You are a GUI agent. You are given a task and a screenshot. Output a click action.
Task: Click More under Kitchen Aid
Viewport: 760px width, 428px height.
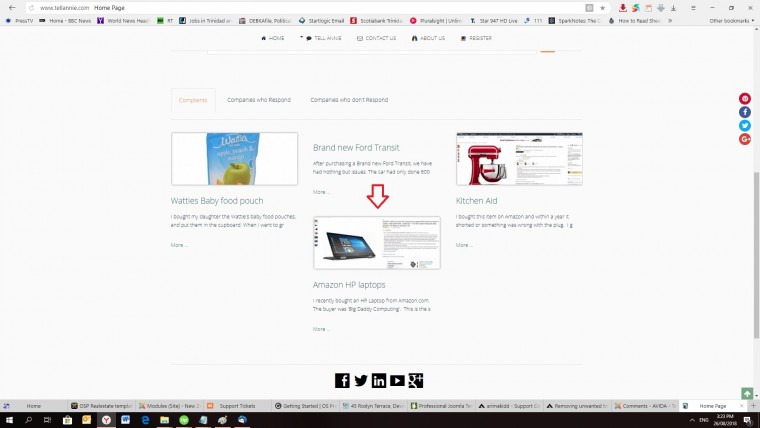(464, 245)
